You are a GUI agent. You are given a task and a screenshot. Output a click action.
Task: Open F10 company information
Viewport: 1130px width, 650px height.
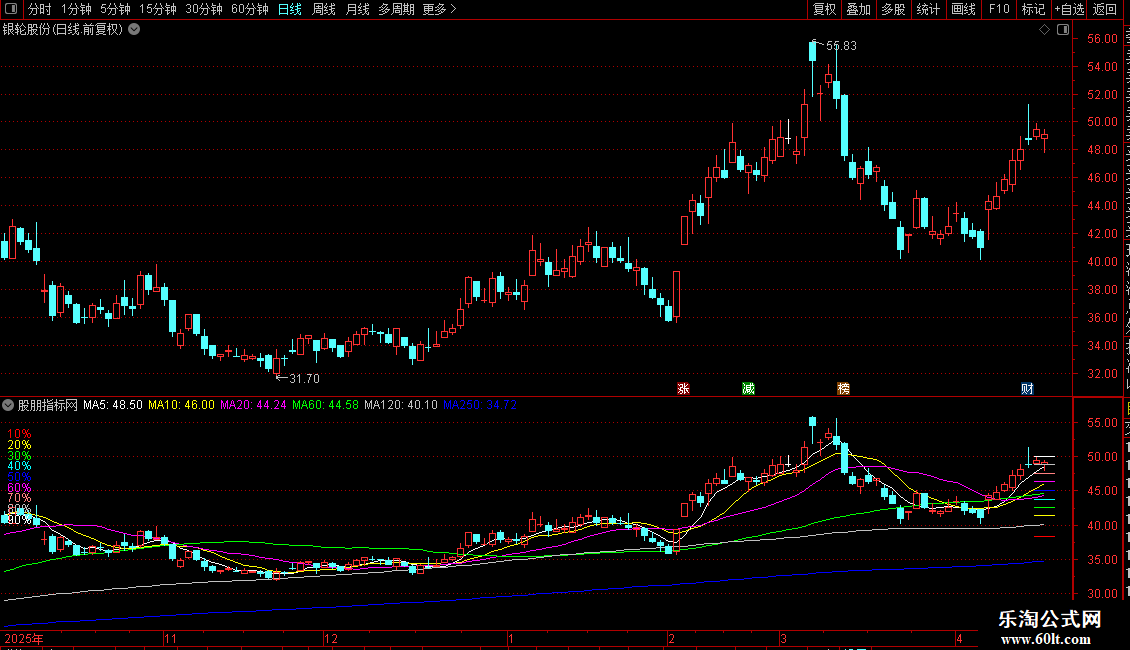(999, 9)
